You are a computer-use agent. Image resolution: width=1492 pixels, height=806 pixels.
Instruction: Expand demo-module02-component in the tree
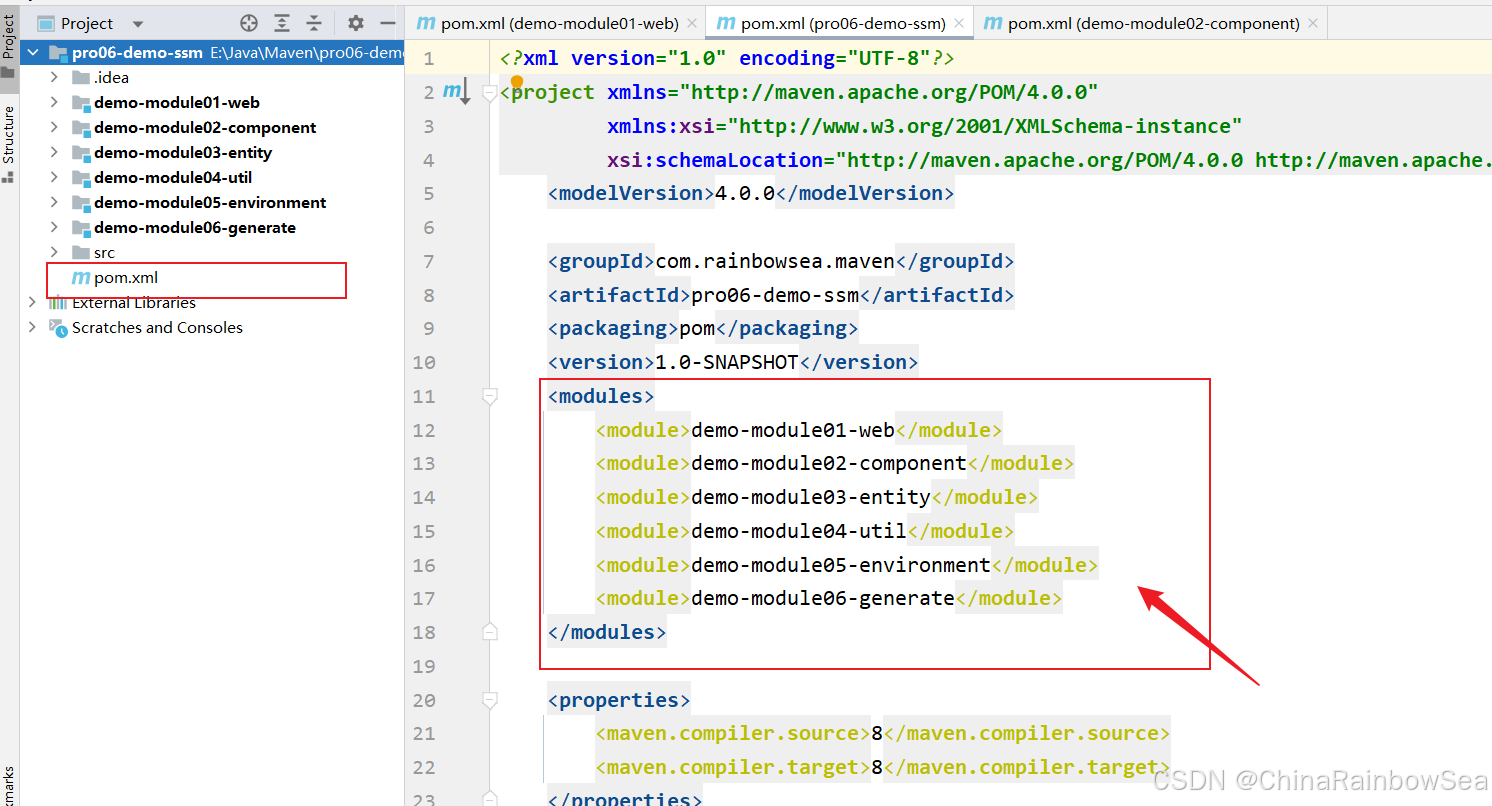(x=56, y=127)
